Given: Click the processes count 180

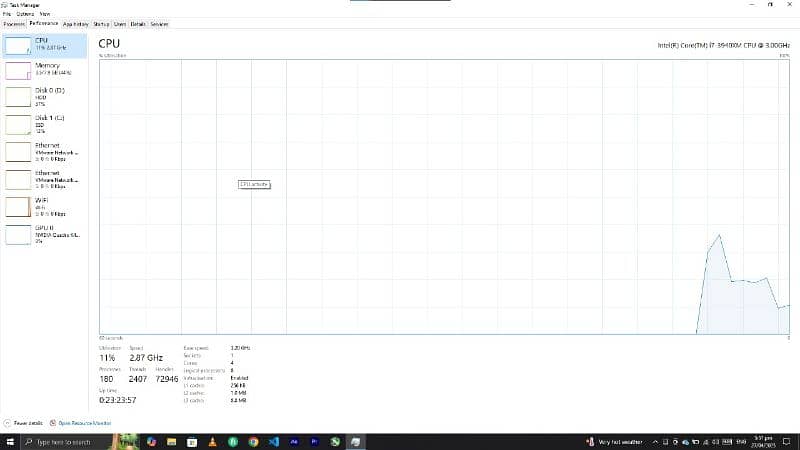Looking at the screenshot, I should pos(106,379).
